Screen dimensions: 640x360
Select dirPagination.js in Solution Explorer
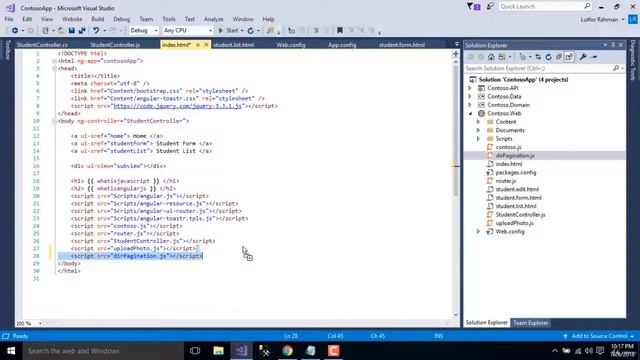[515, 156]
